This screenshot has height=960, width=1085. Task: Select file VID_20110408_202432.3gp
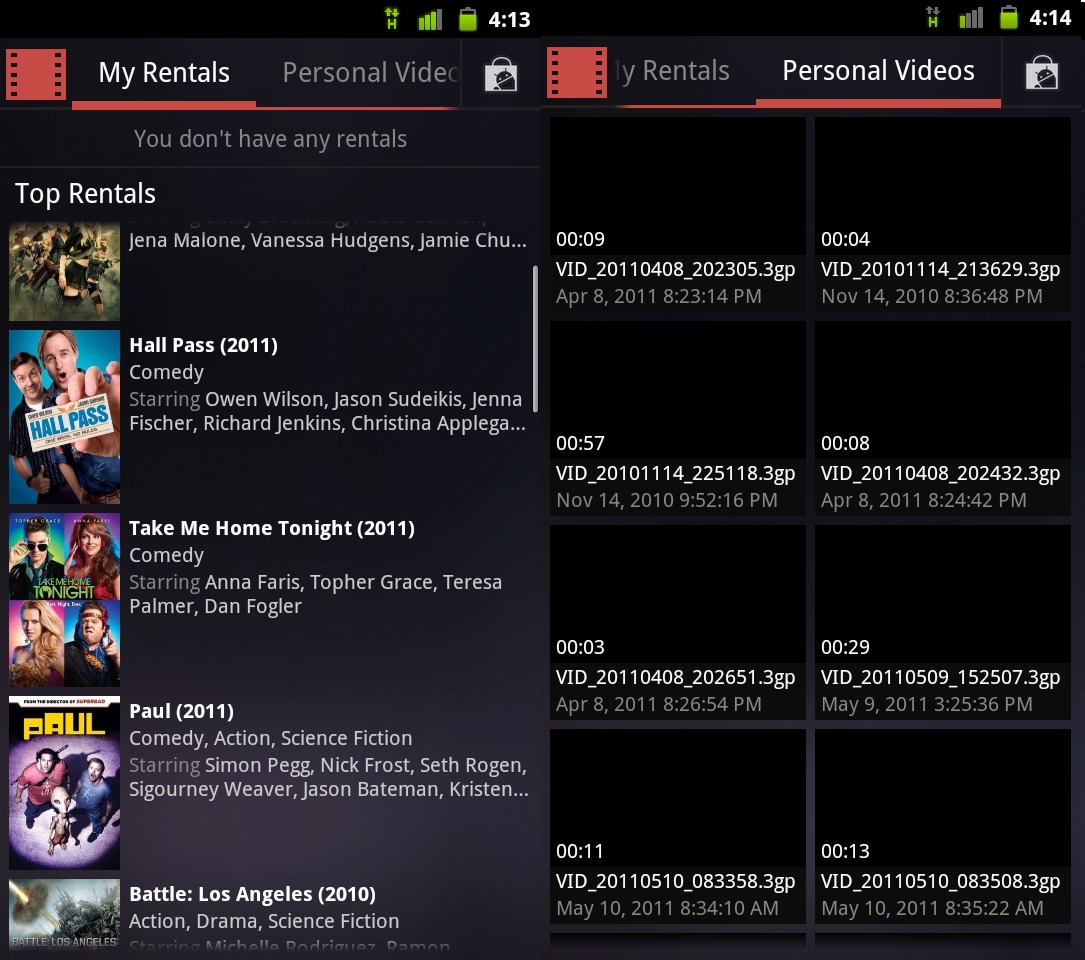(x=940, y=473)
